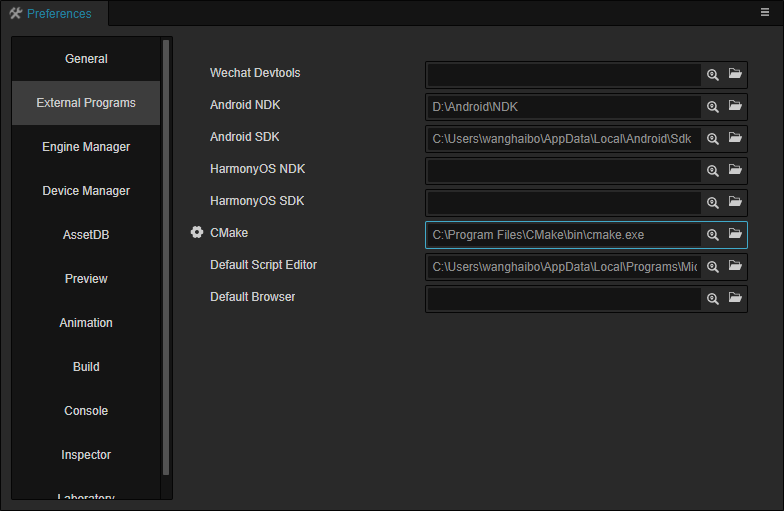Viewport: 784px width, 511px height.
Task: Open folder browser for HarmonyOS NDK
Action: (x=734, y=170)
